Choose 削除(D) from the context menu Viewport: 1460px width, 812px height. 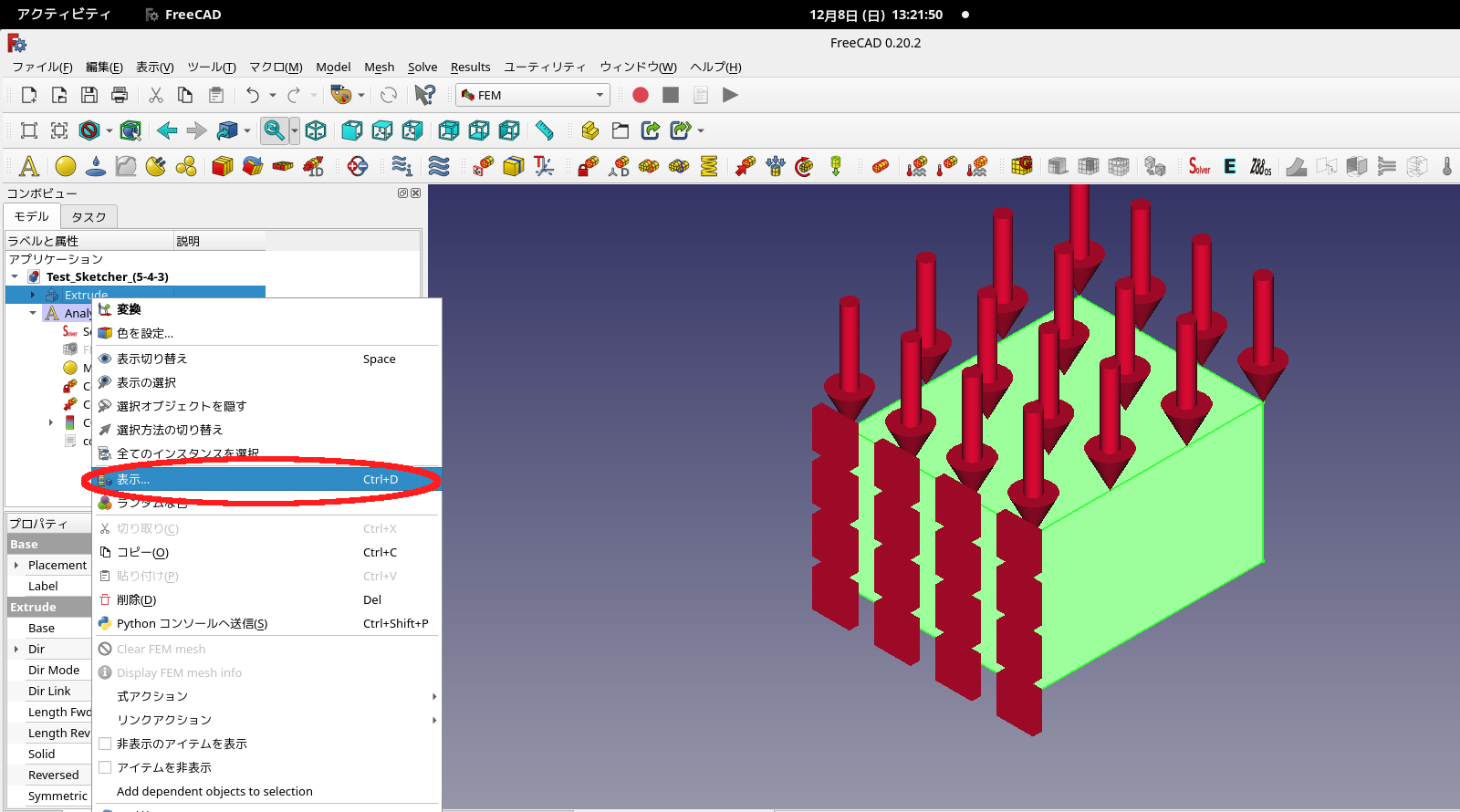tap(266, 599)
